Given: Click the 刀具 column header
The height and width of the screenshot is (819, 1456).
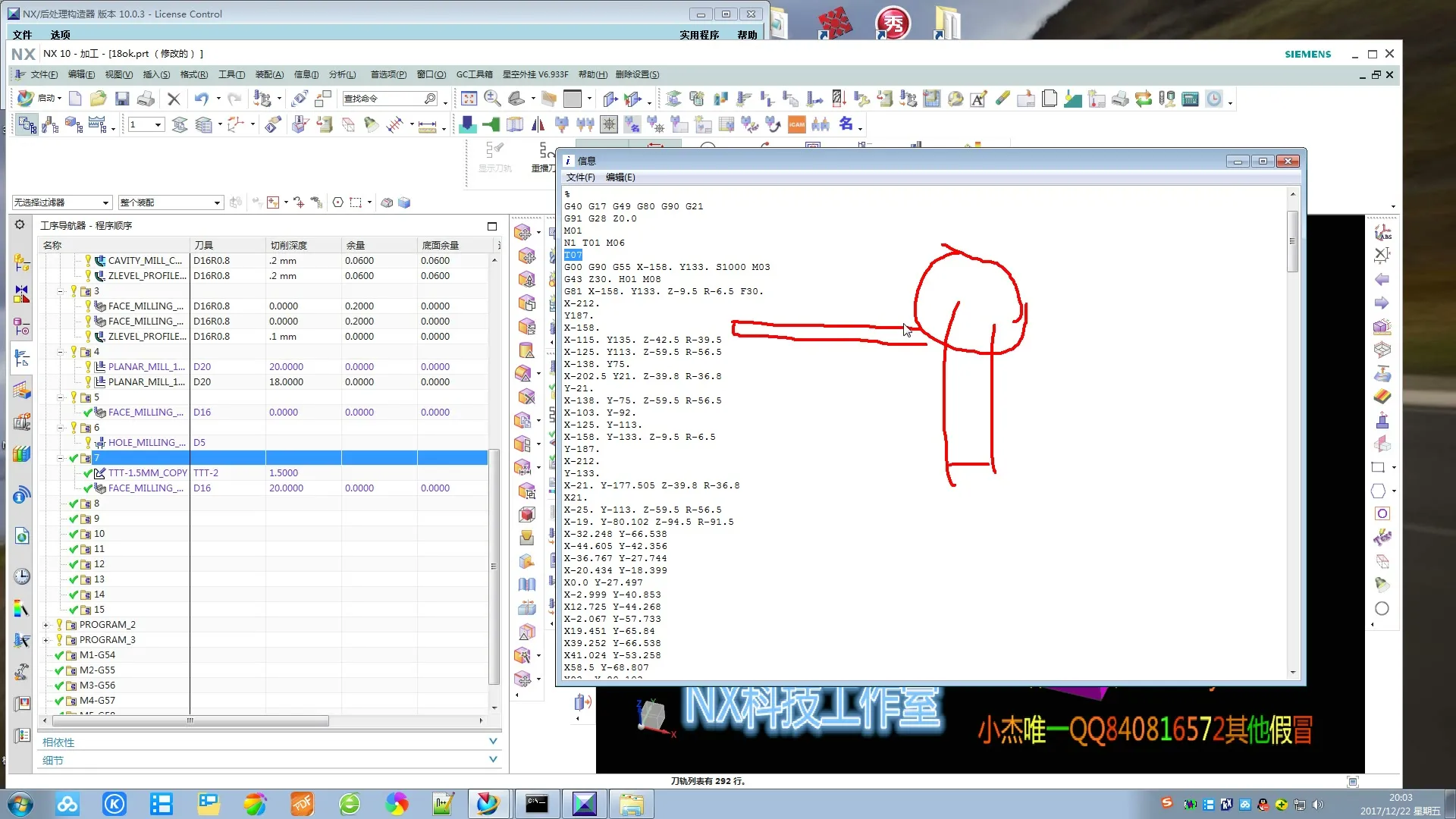Looking at the screenshot, I should tap(203, 245).
